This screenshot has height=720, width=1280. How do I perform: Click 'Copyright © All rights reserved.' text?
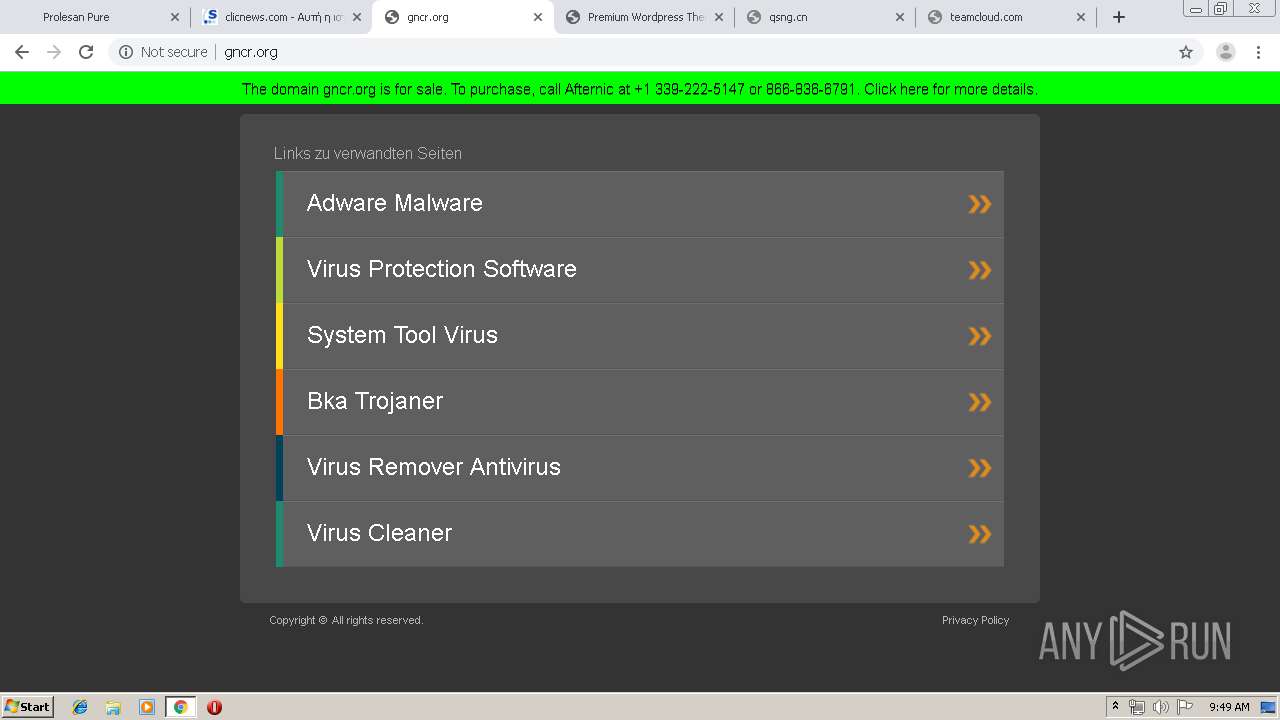click(x=346, y=620)
